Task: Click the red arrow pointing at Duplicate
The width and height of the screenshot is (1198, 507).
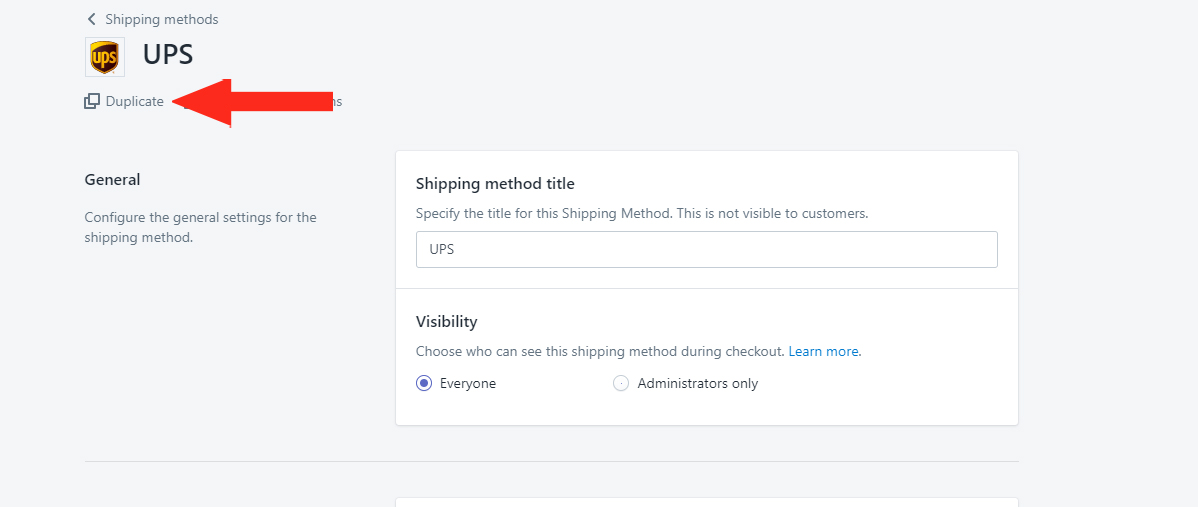Action: click(252, 102)
